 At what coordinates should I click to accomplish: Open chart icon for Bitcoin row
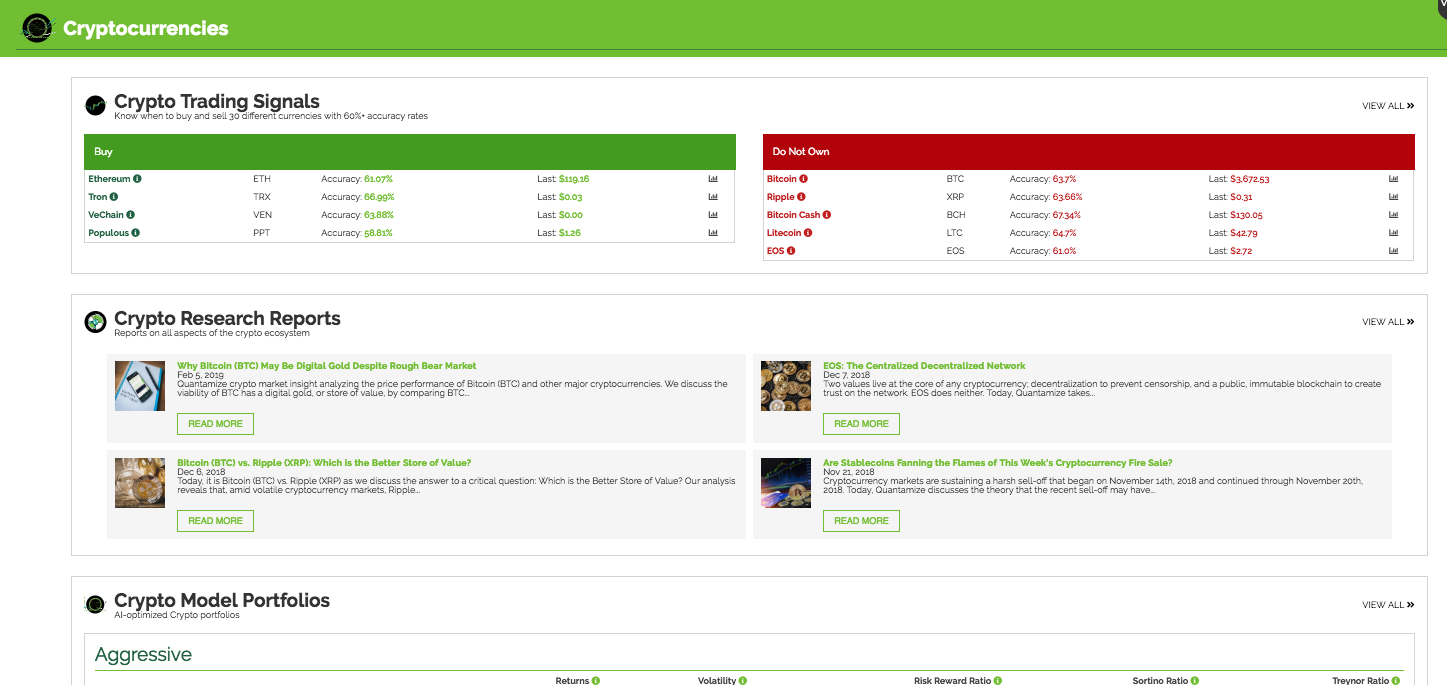1394,179
